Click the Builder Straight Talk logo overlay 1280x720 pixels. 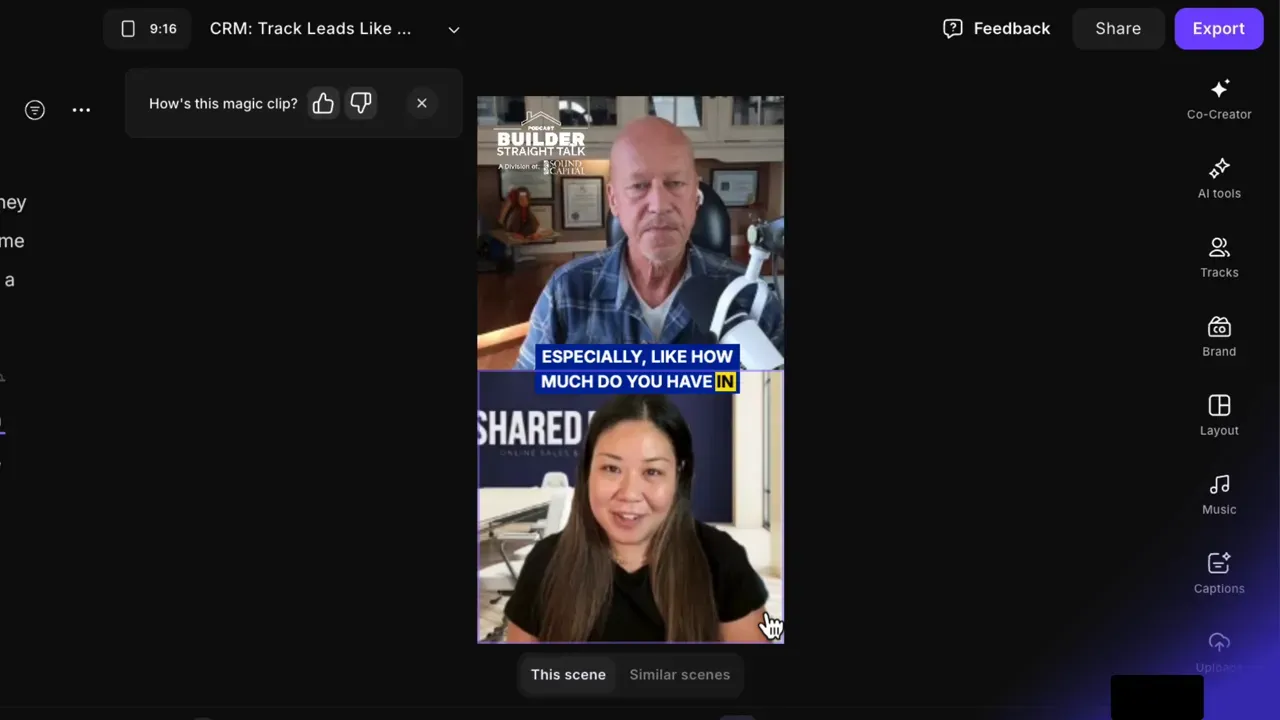(x=541, y=142)
